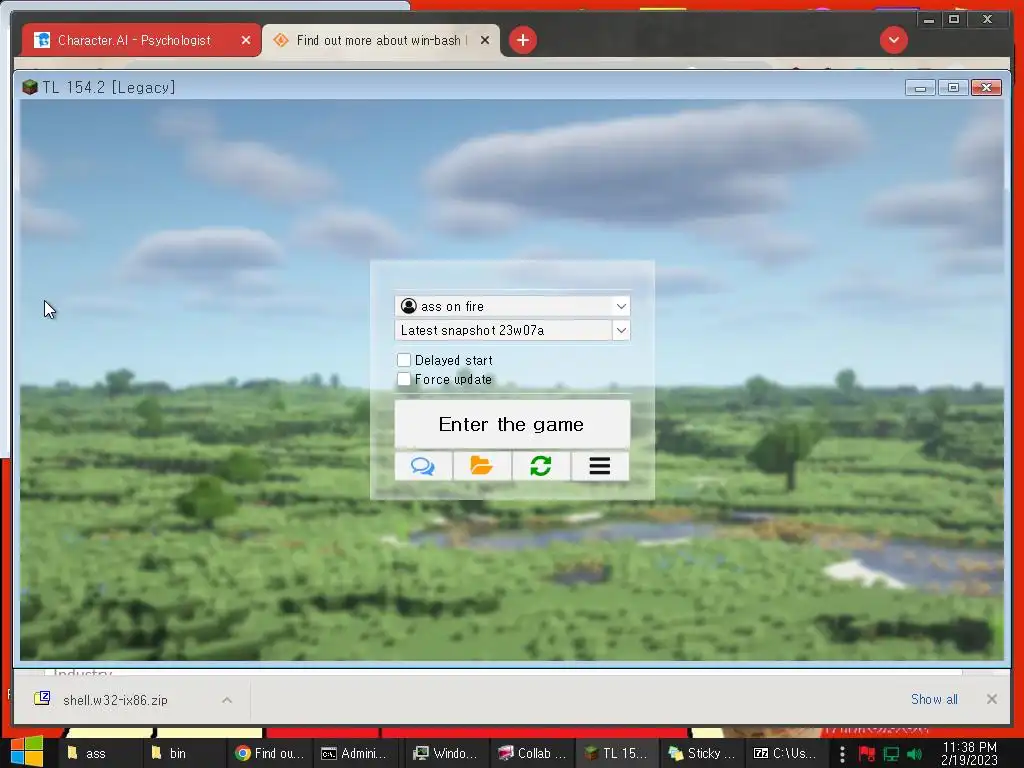Click the network monitor tray icon
Image resolution: width=1024 pixels, height=768 pixels.
[891, 754]
